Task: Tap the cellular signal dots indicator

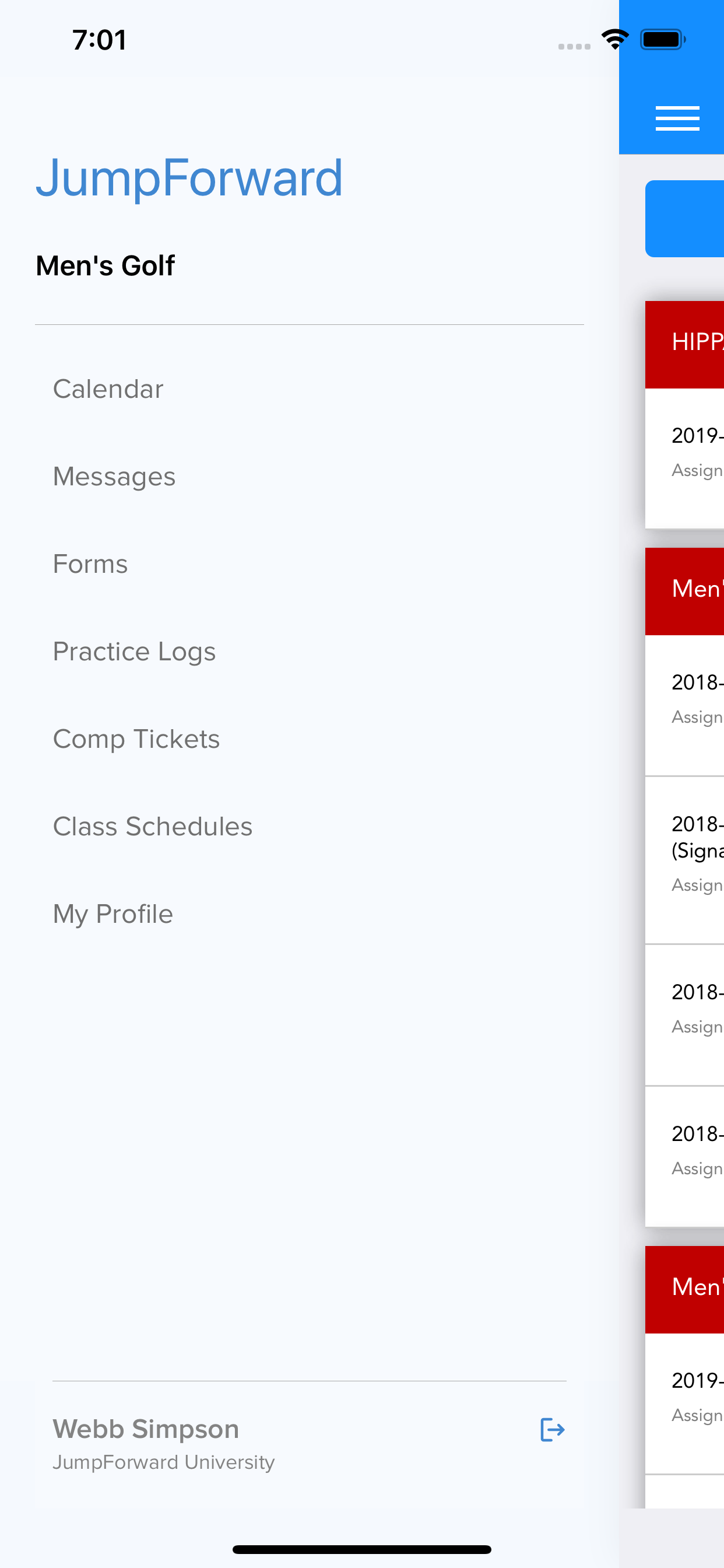Action: pyautogui.click(x=574, y=46)
